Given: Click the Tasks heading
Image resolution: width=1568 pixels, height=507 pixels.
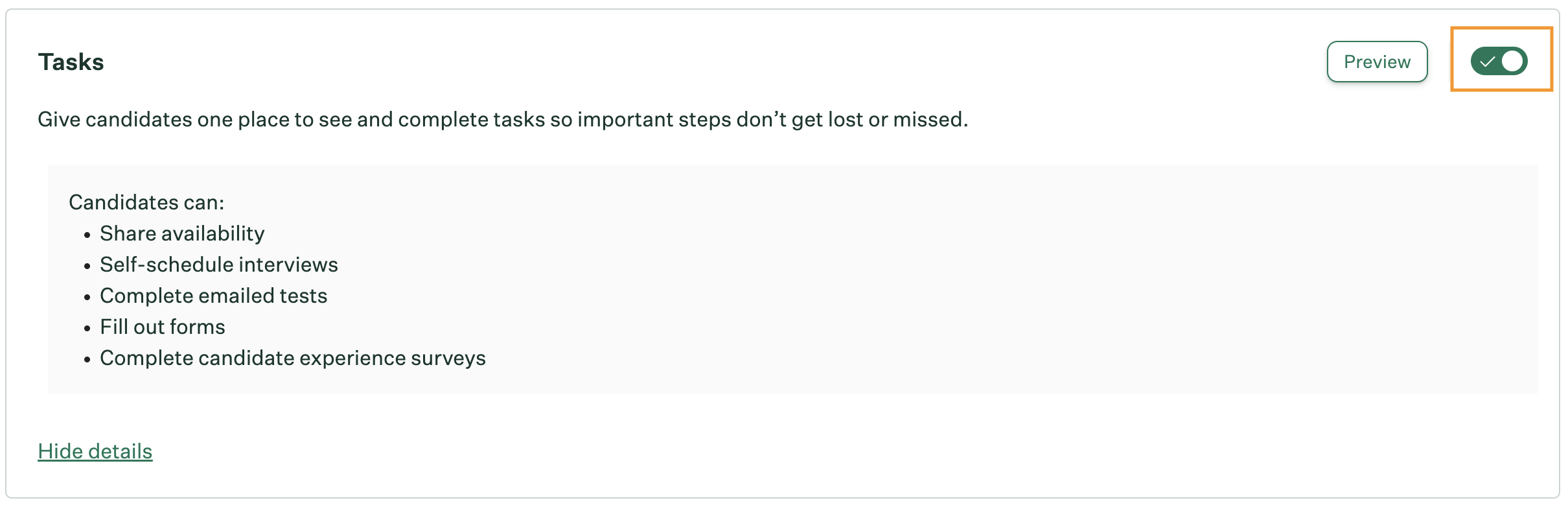Looking at the screenshot, I should (x=71, y=62).
